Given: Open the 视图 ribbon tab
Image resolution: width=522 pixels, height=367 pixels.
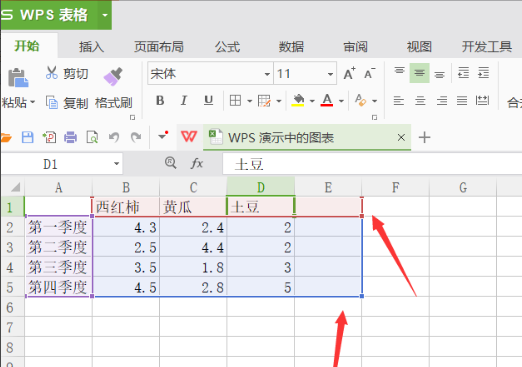Looking at the screenshot, I should (x=419, y=47).
